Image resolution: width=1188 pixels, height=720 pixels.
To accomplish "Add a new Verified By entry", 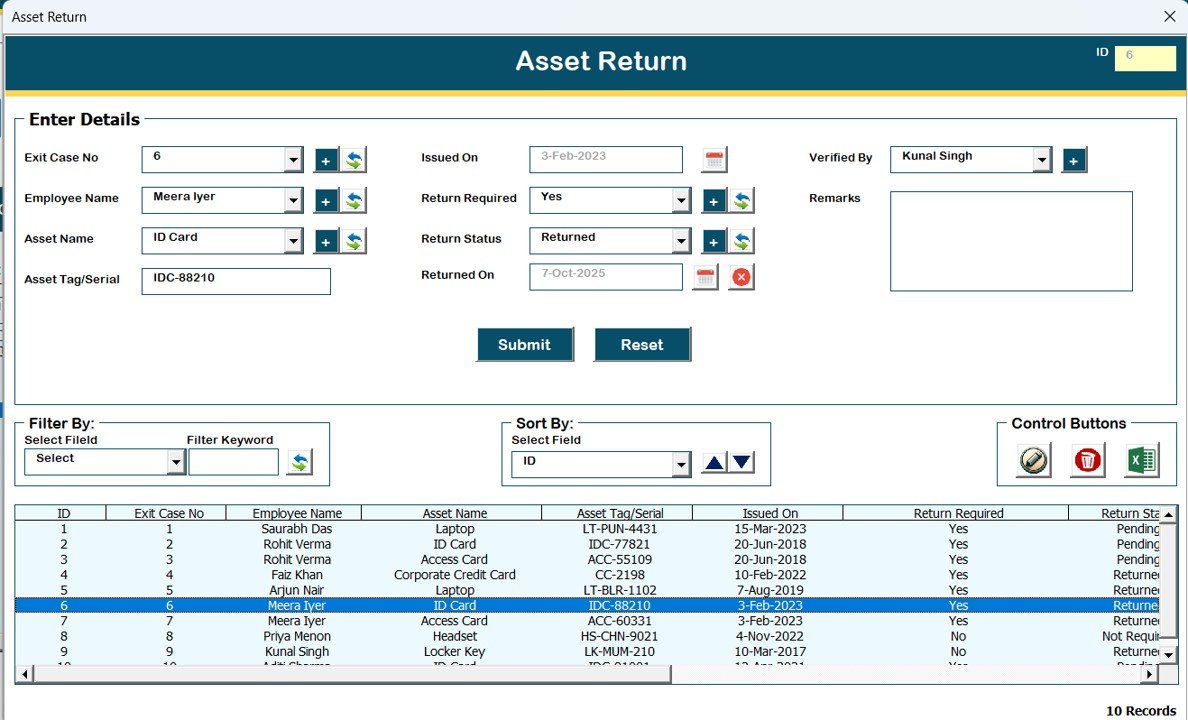I will (1074, 159).
